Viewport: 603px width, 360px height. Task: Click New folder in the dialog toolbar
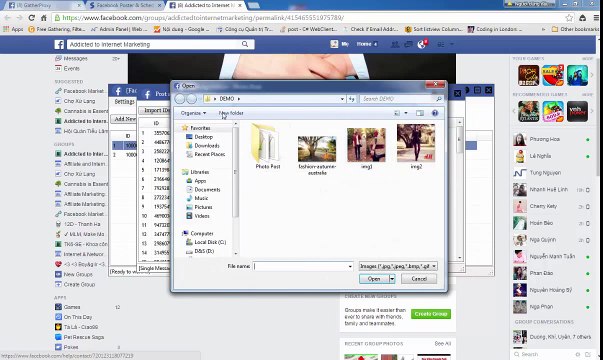(231, 113)
